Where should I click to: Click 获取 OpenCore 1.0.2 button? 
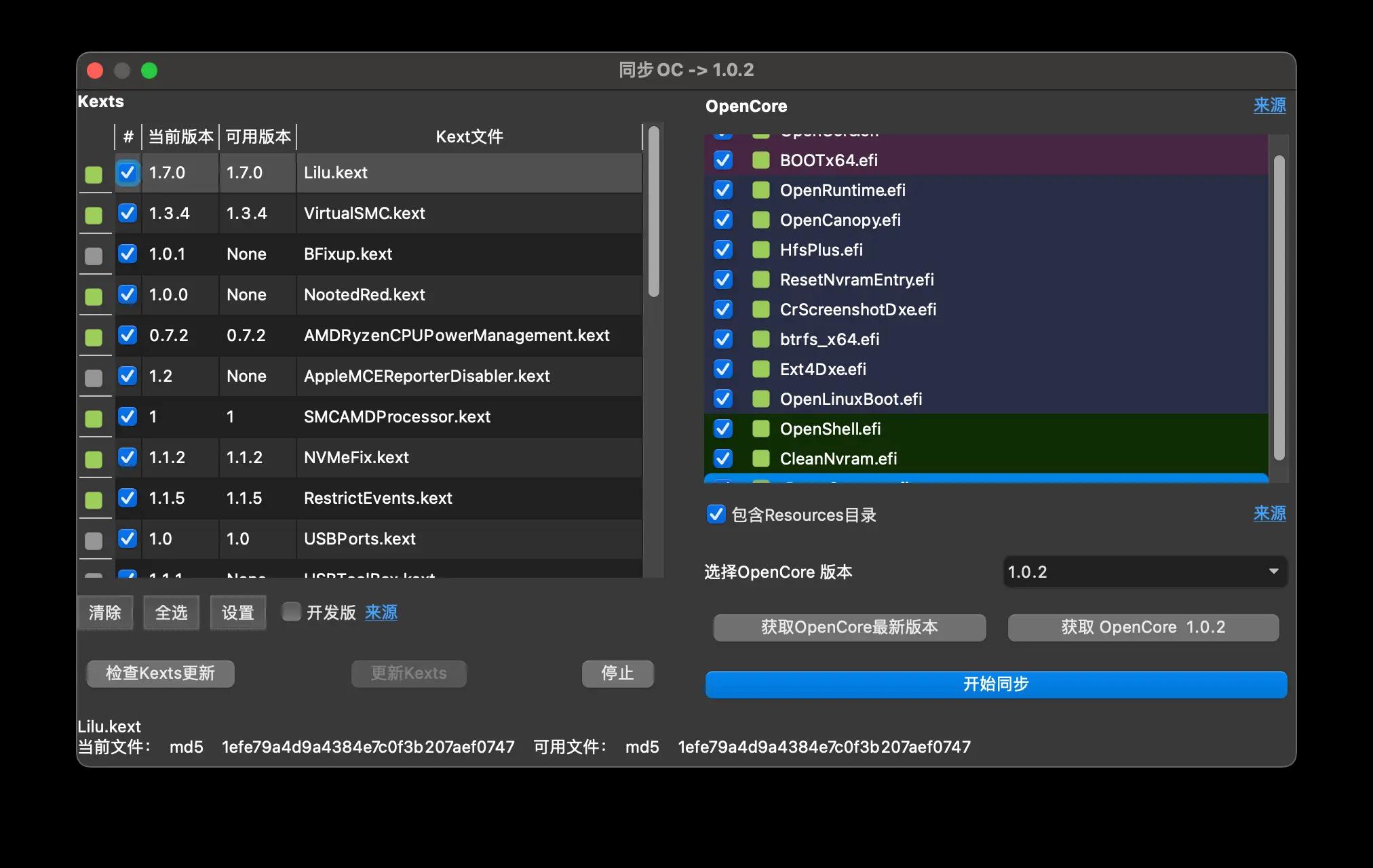pos(1144,627)
